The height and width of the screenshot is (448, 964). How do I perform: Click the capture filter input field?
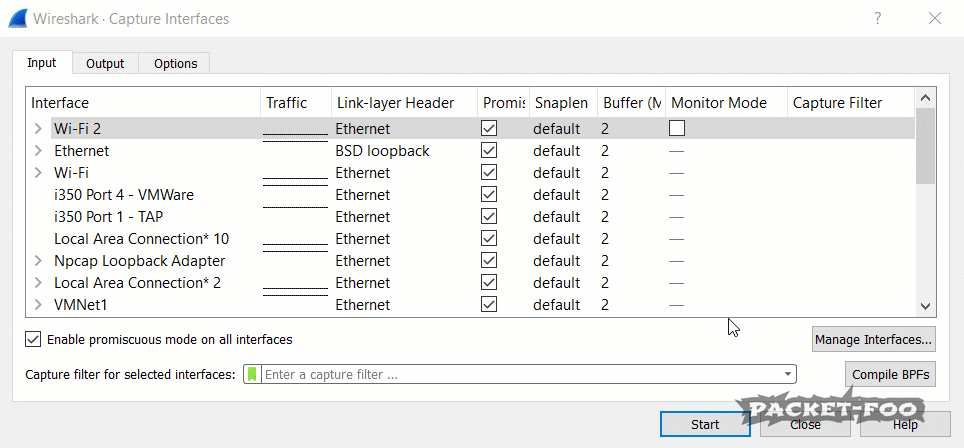[x=521, y=374]
